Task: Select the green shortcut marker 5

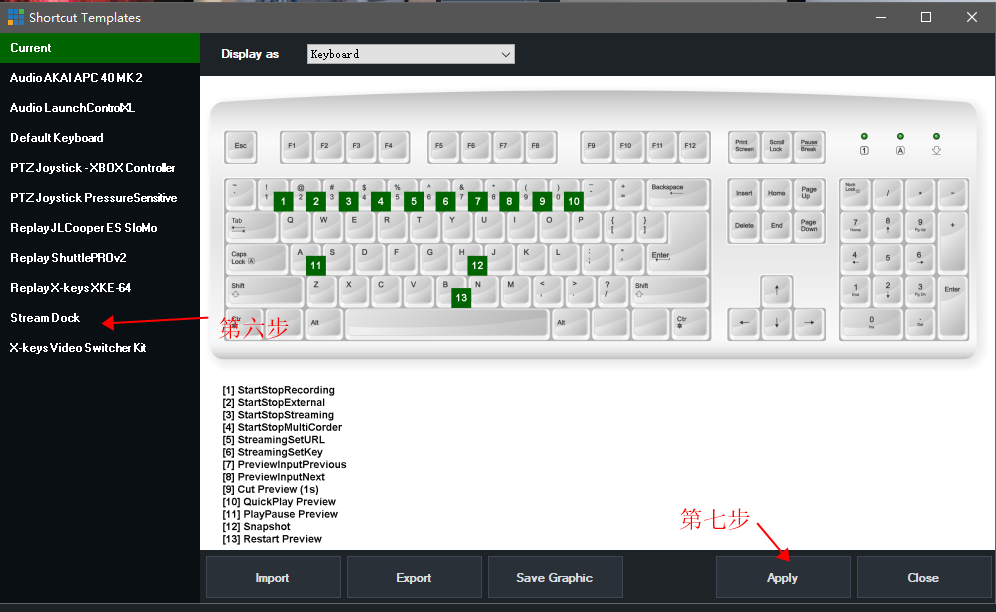Action: [414, 201]
